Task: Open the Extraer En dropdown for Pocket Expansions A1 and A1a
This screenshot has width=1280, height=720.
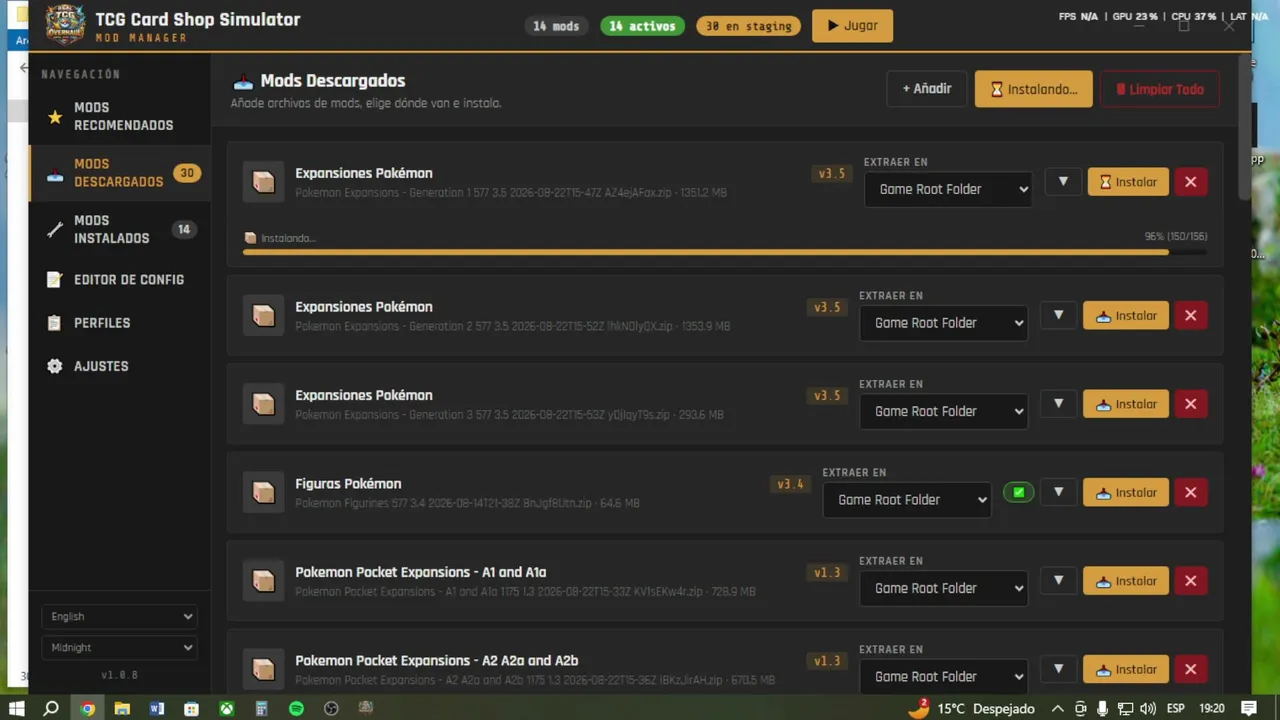Action: [943, 588]
